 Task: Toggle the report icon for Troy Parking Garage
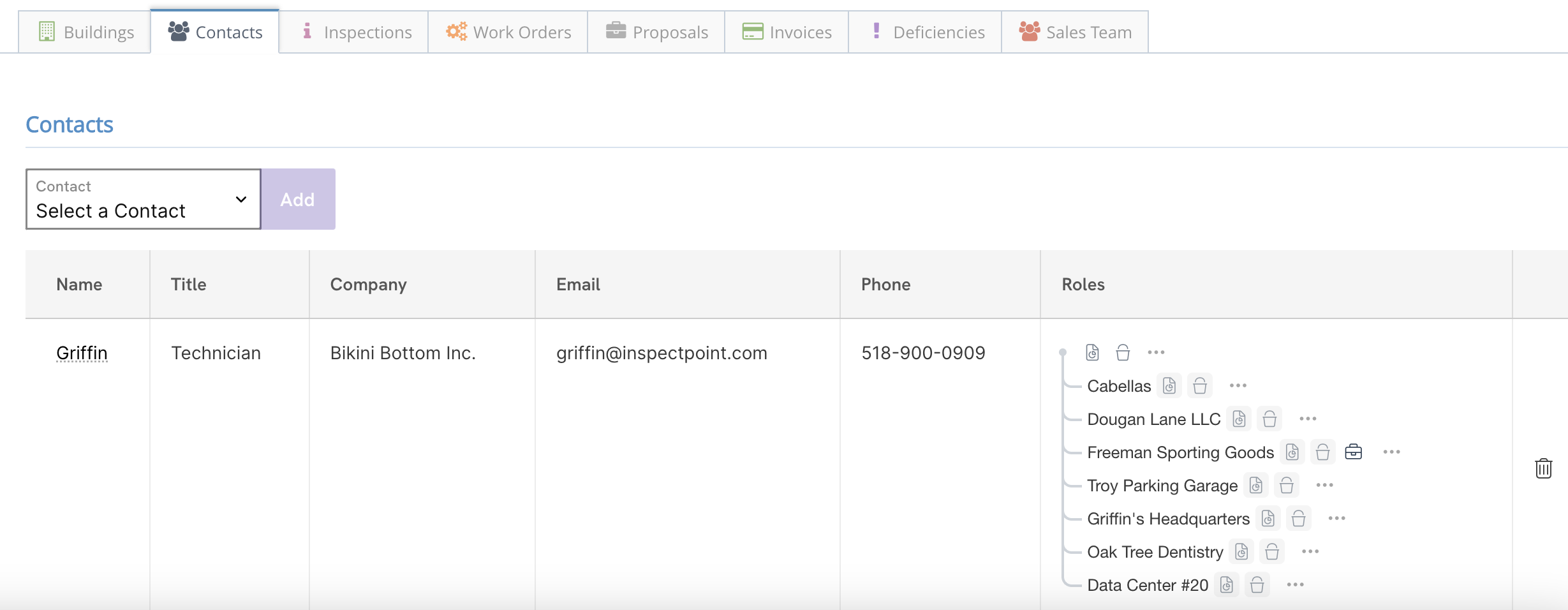(1256, 485)
